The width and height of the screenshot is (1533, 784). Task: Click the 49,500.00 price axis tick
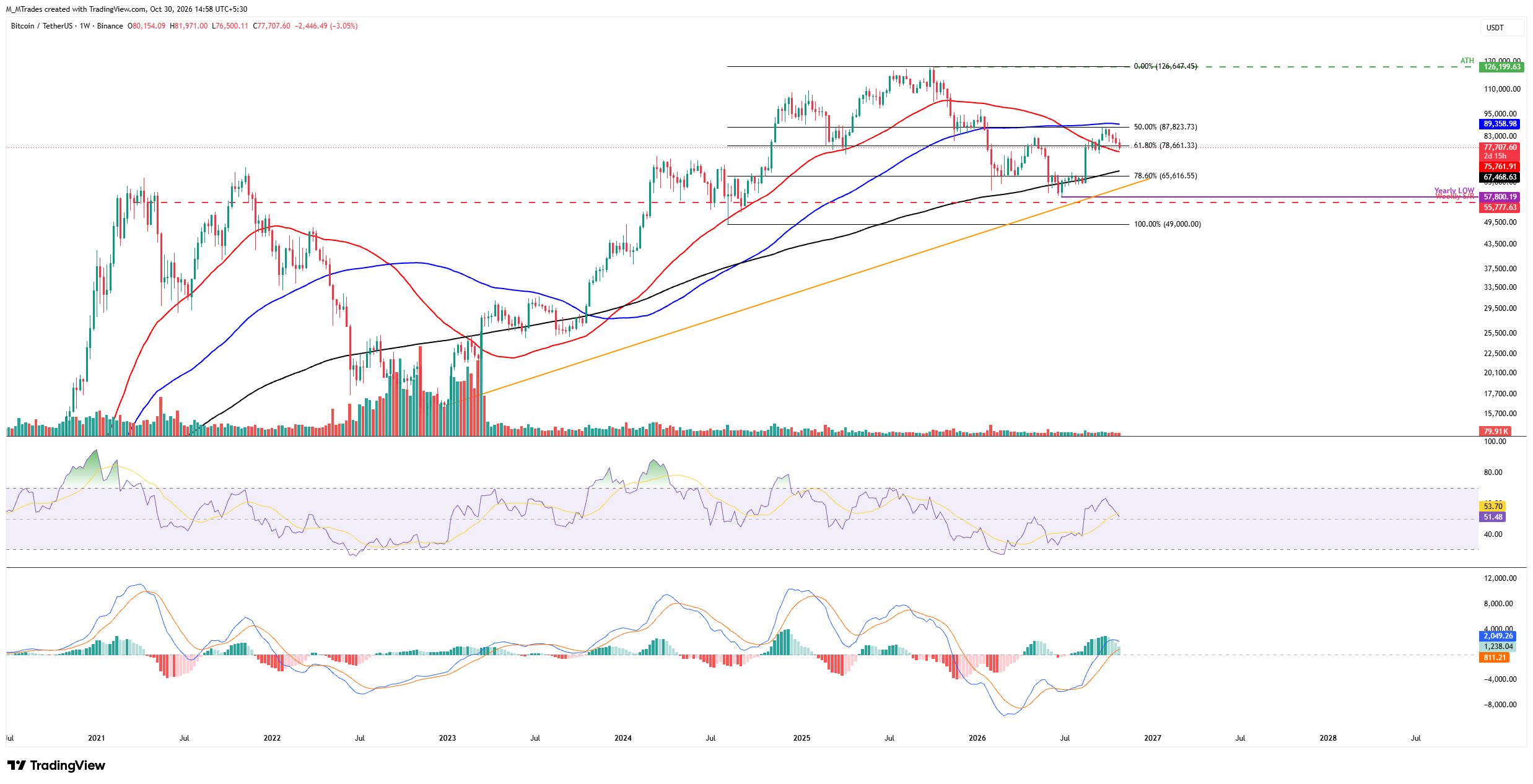click(1500, 222)
